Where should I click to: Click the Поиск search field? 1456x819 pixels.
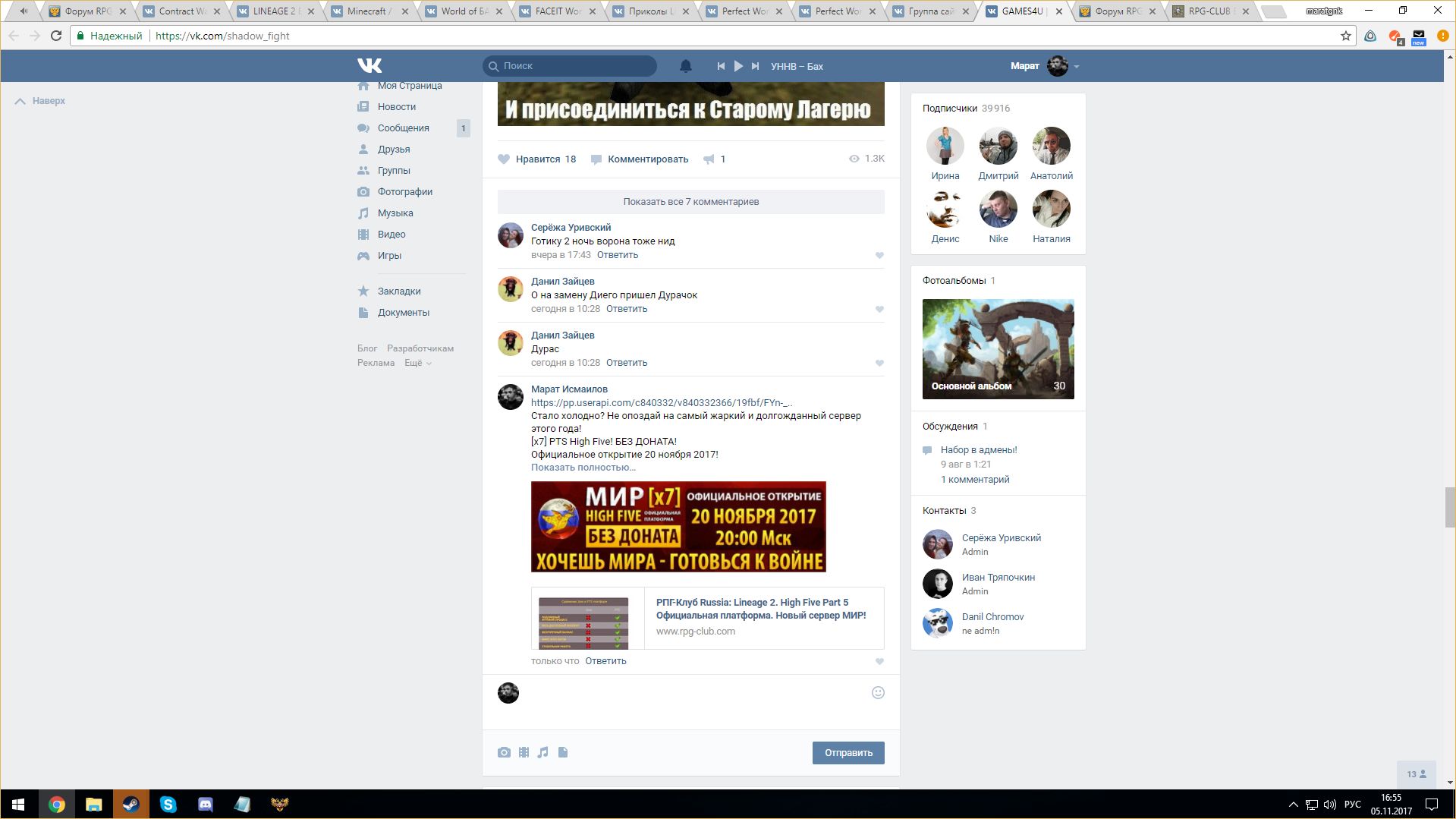point(570,66)
